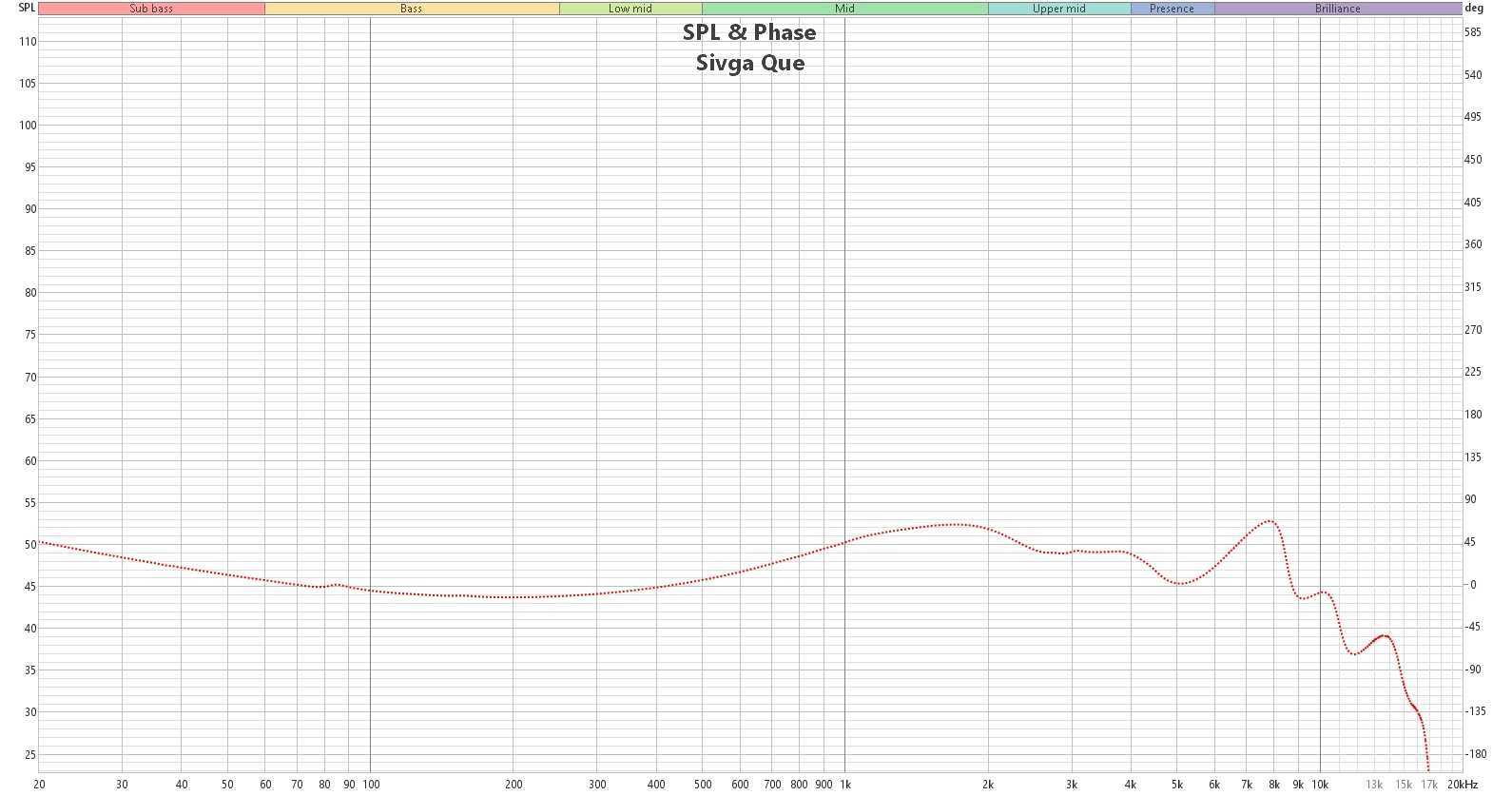Click the 6k tick on frequency axis

click(1214, 785)
